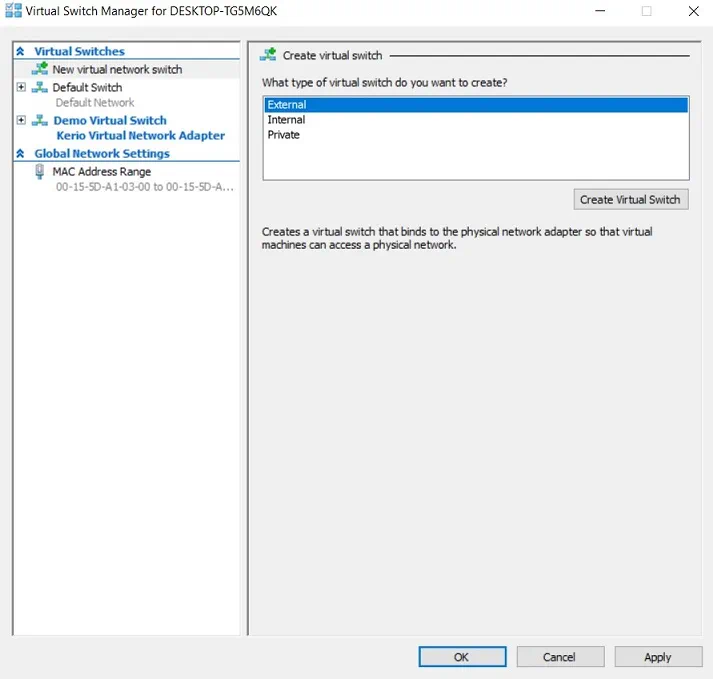Expand the Demo Virtual Switch tree node
Viewport: 713px width, 679px height.
click(x=21, y=120)
